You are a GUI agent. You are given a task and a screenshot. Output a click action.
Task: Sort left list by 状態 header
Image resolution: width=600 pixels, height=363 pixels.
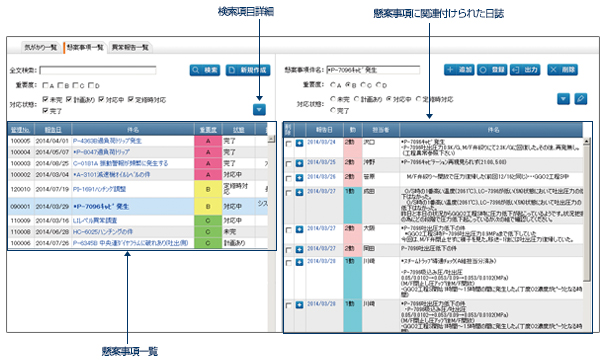pyautogui.click(x=238, y=130)
